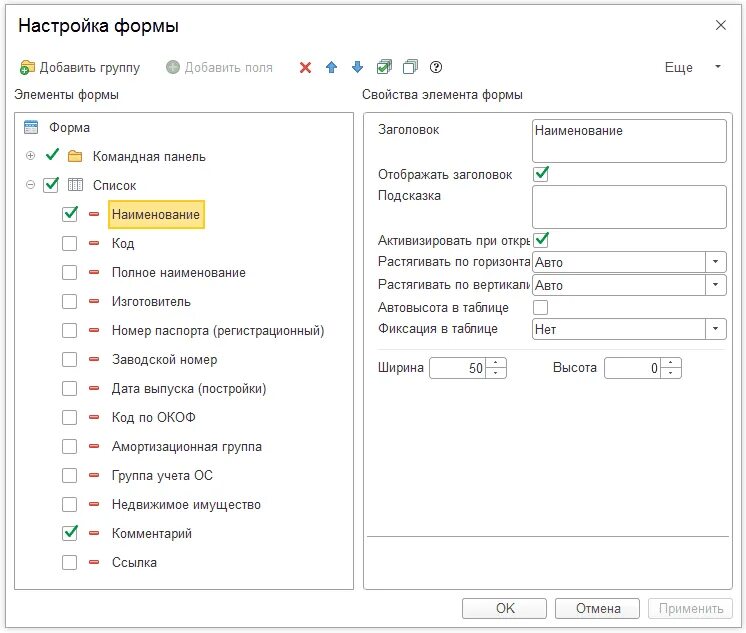
Task: Open the Еще menu
Action: coord(692,68)
